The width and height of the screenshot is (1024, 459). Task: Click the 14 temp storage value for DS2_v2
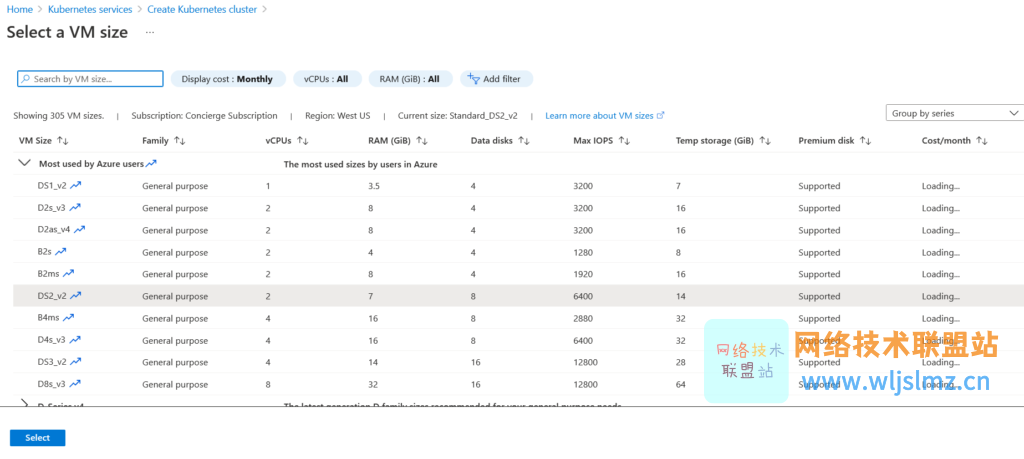coord(680,296)
